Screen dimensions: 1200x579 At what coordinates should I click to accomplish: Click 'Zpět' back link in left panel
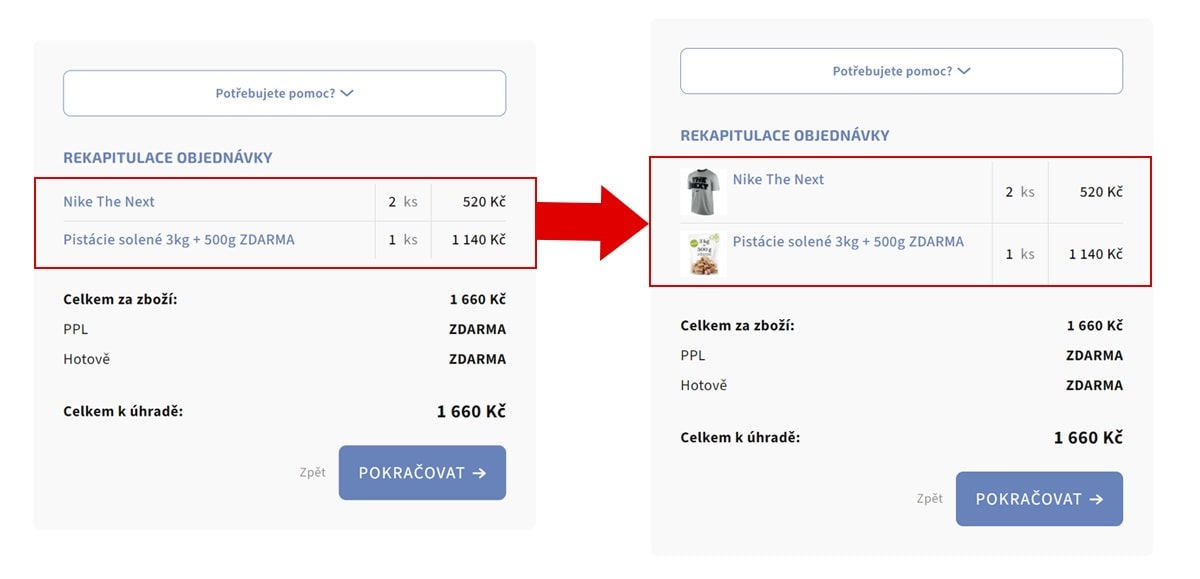312,473
